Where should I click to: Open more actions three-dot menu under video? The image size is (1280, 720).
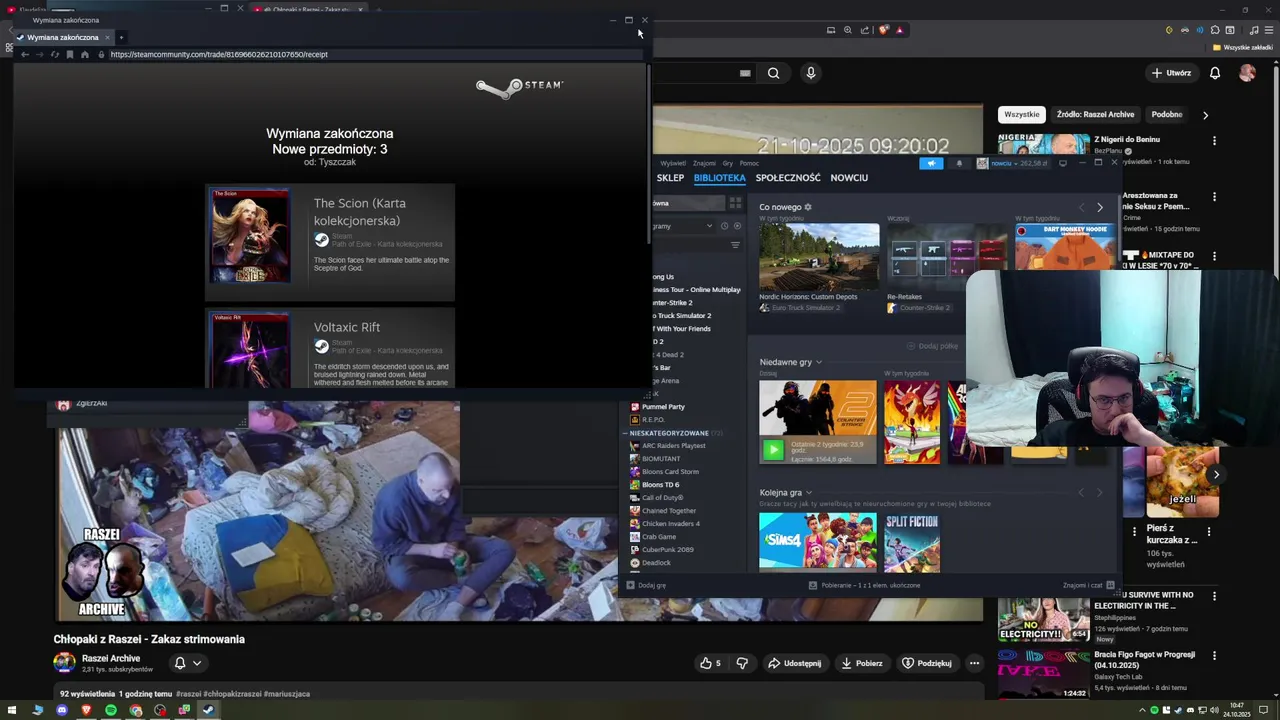pos(974,663)
